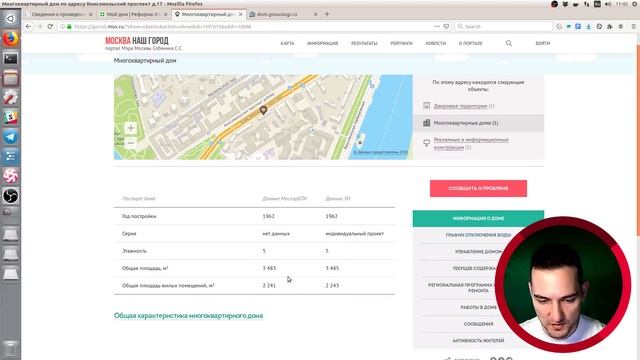The image size is (640, 360).
Task: Reload the current page
Action: pyautogui.click(x=50, y=26)
